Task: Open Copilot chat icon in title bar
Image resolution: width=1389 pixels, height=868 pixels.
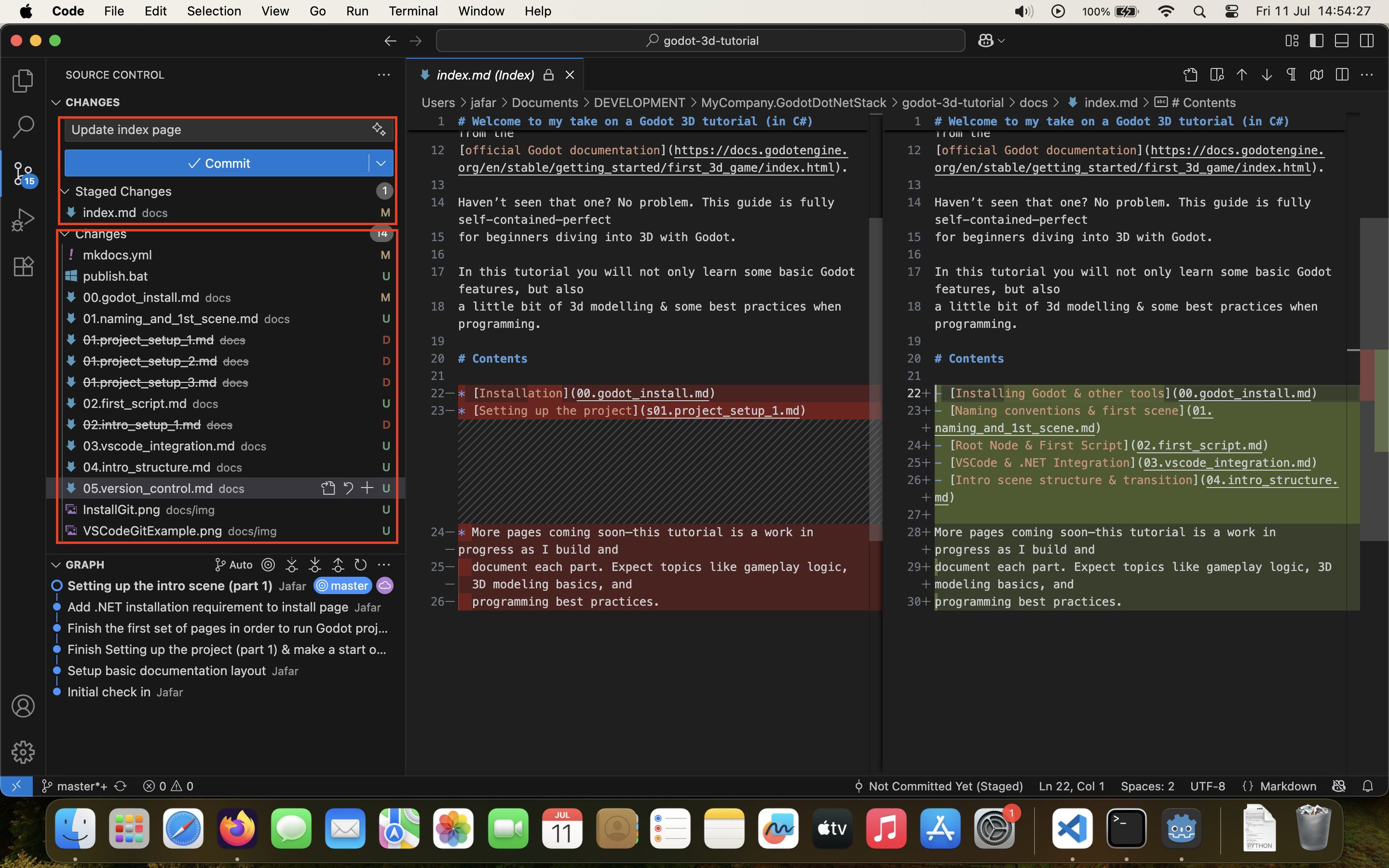Action: coord(985,41)
